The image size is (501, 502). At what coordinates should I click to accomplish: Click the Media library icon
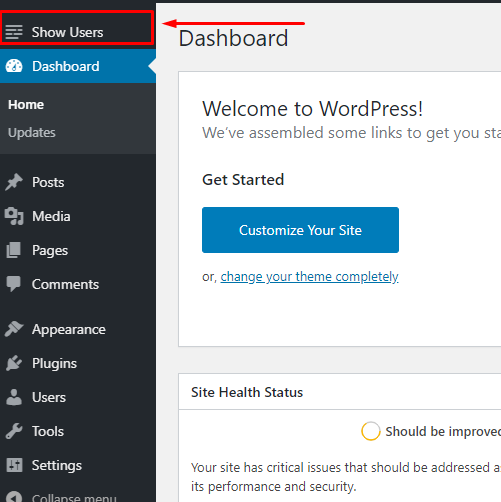click(x=14, y=216)
